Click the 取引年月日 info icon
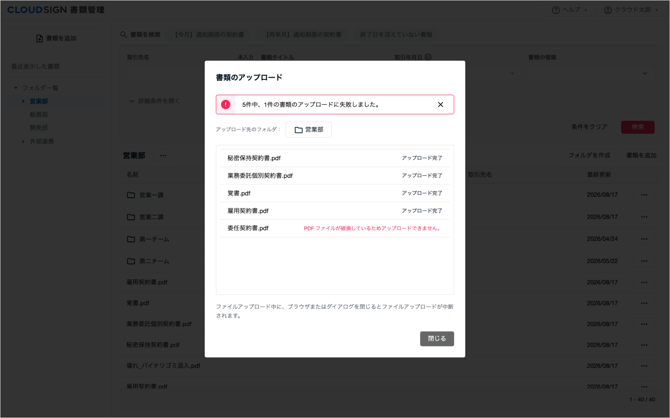 [428, 57]
